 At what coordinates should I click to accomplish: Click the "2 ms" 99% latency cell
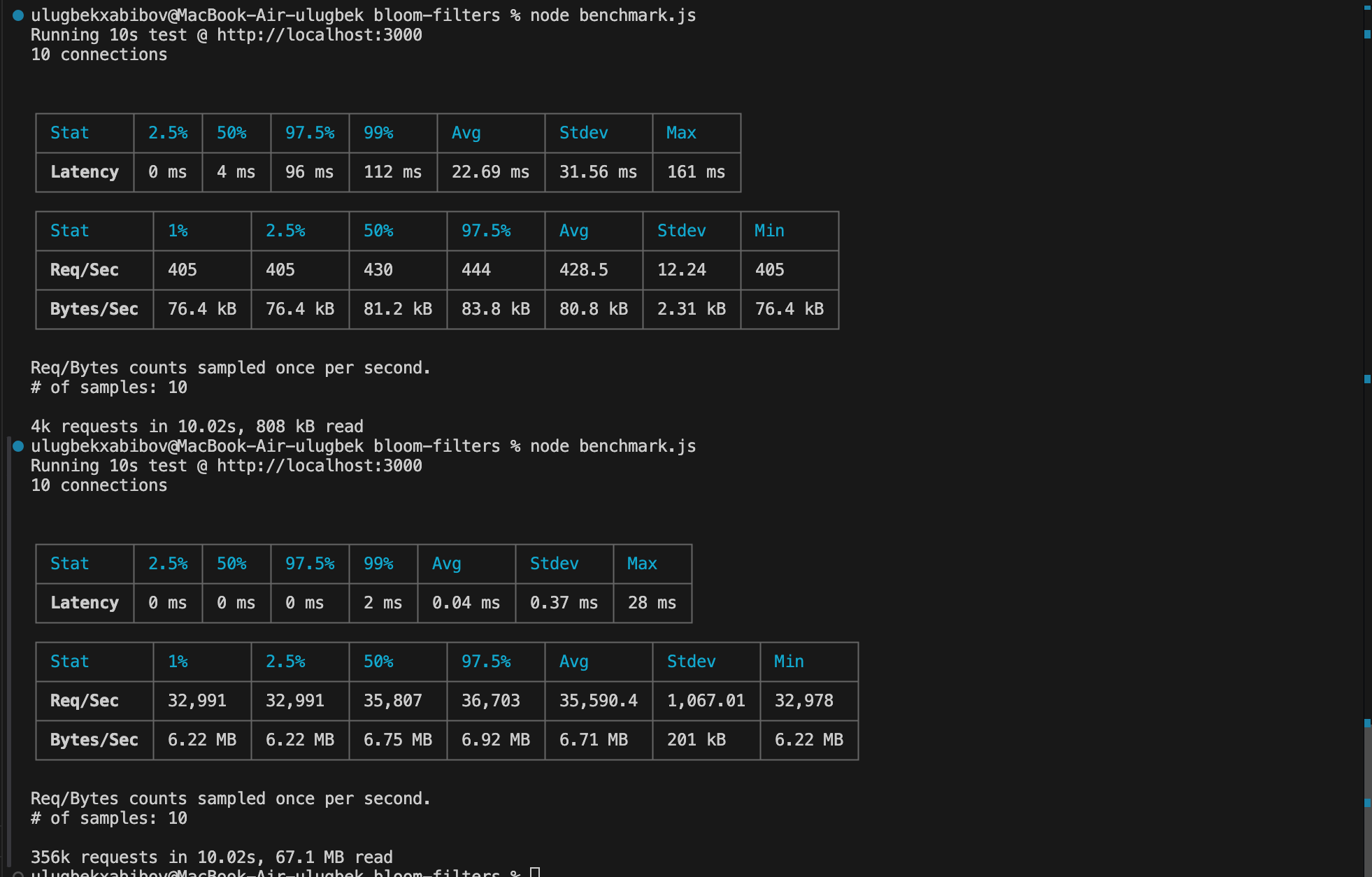tap(383, 603)
